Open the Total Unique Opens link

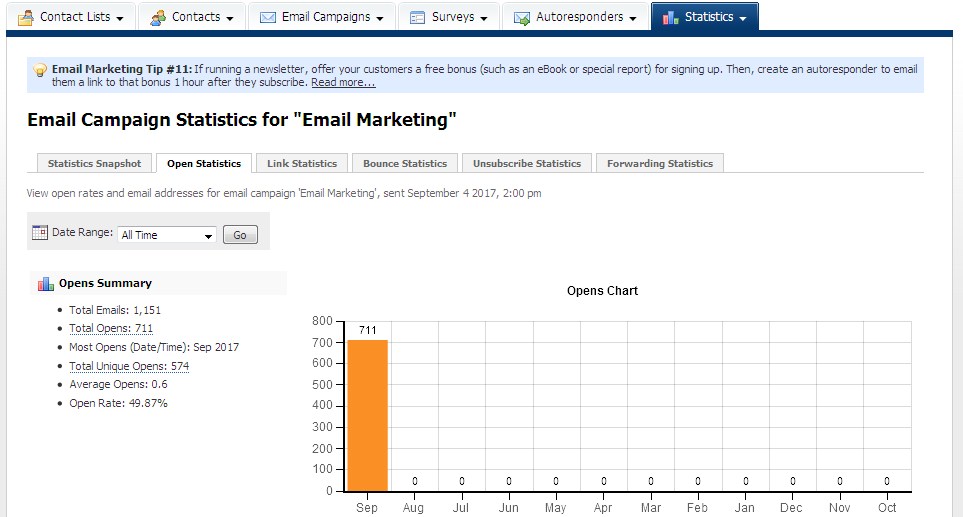coord(129,366)
